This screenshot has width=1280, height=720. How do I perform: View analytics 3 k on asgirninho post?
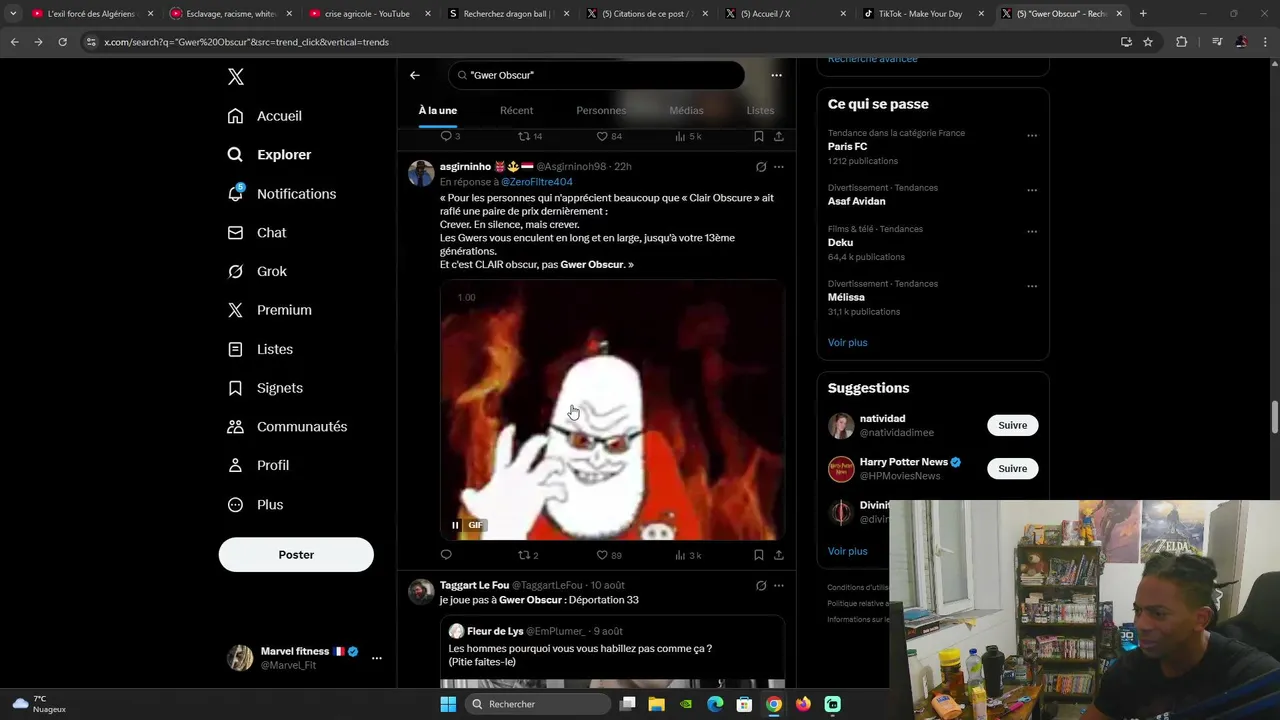coord(688,555)
